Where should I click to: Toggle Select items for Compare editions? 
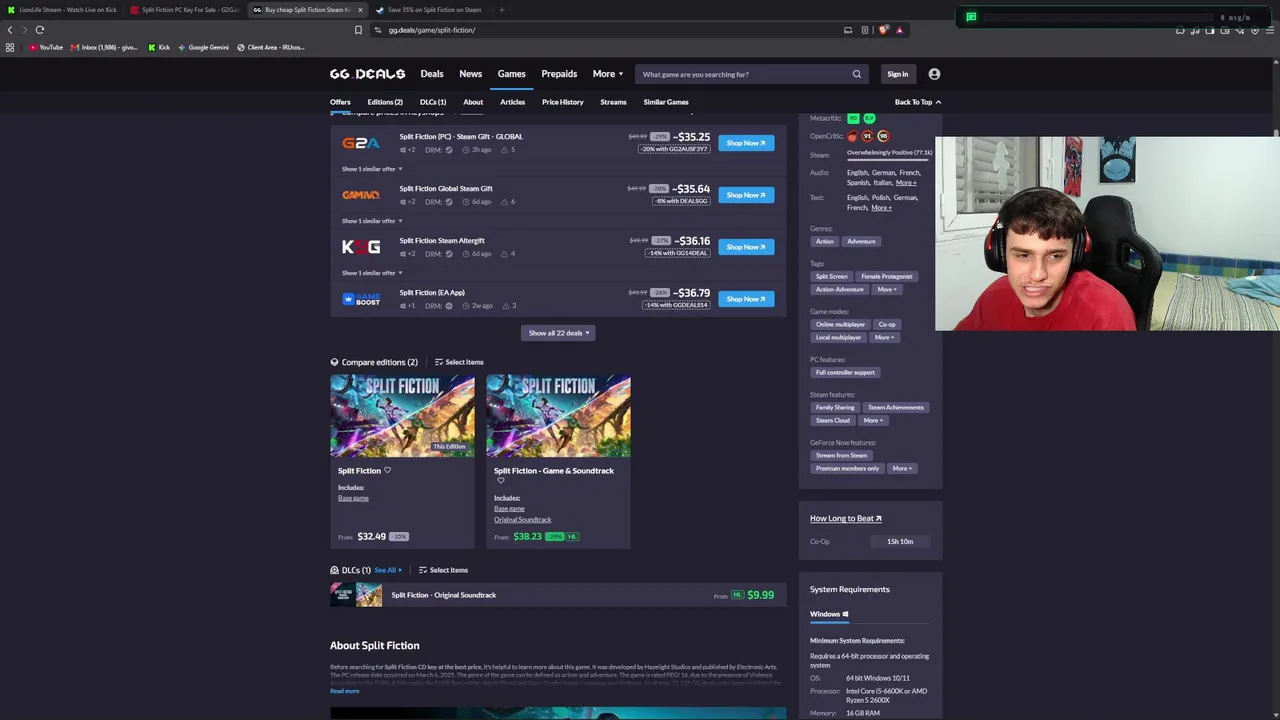(x=459, y=362)
